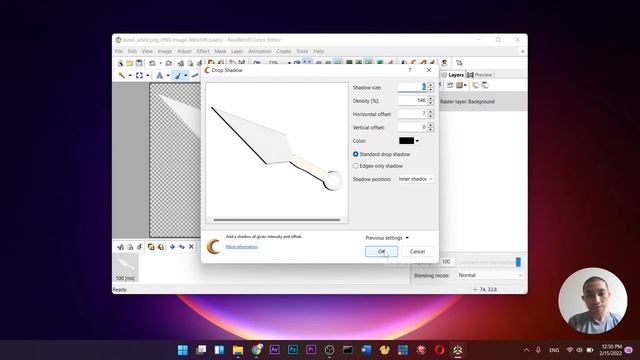Click OK in Drop Shadow dialog
Viewport: 640px width, 360px height.
tap(381, 251)
